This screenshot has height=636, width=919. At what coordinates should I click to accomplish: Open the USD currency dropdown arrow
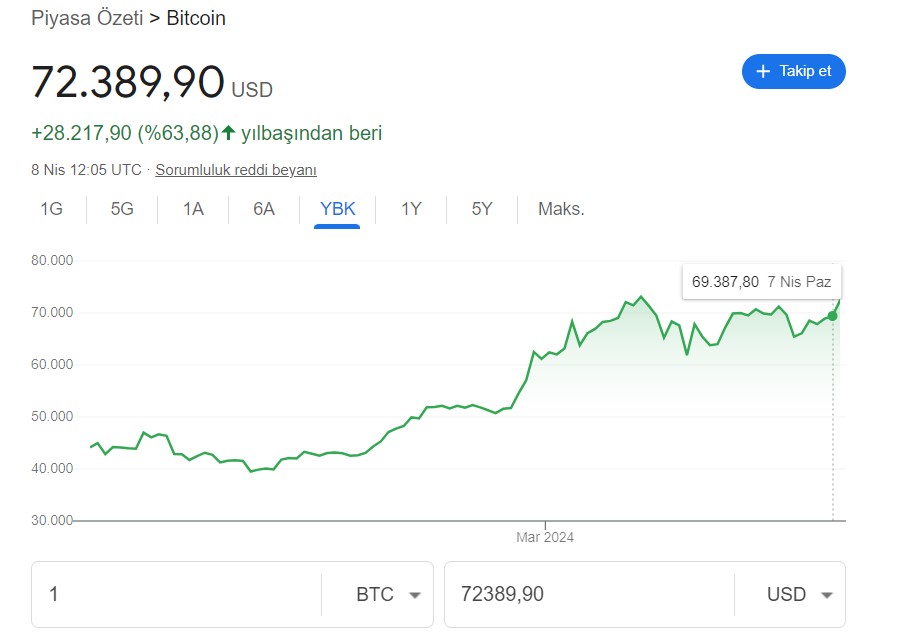826,595
